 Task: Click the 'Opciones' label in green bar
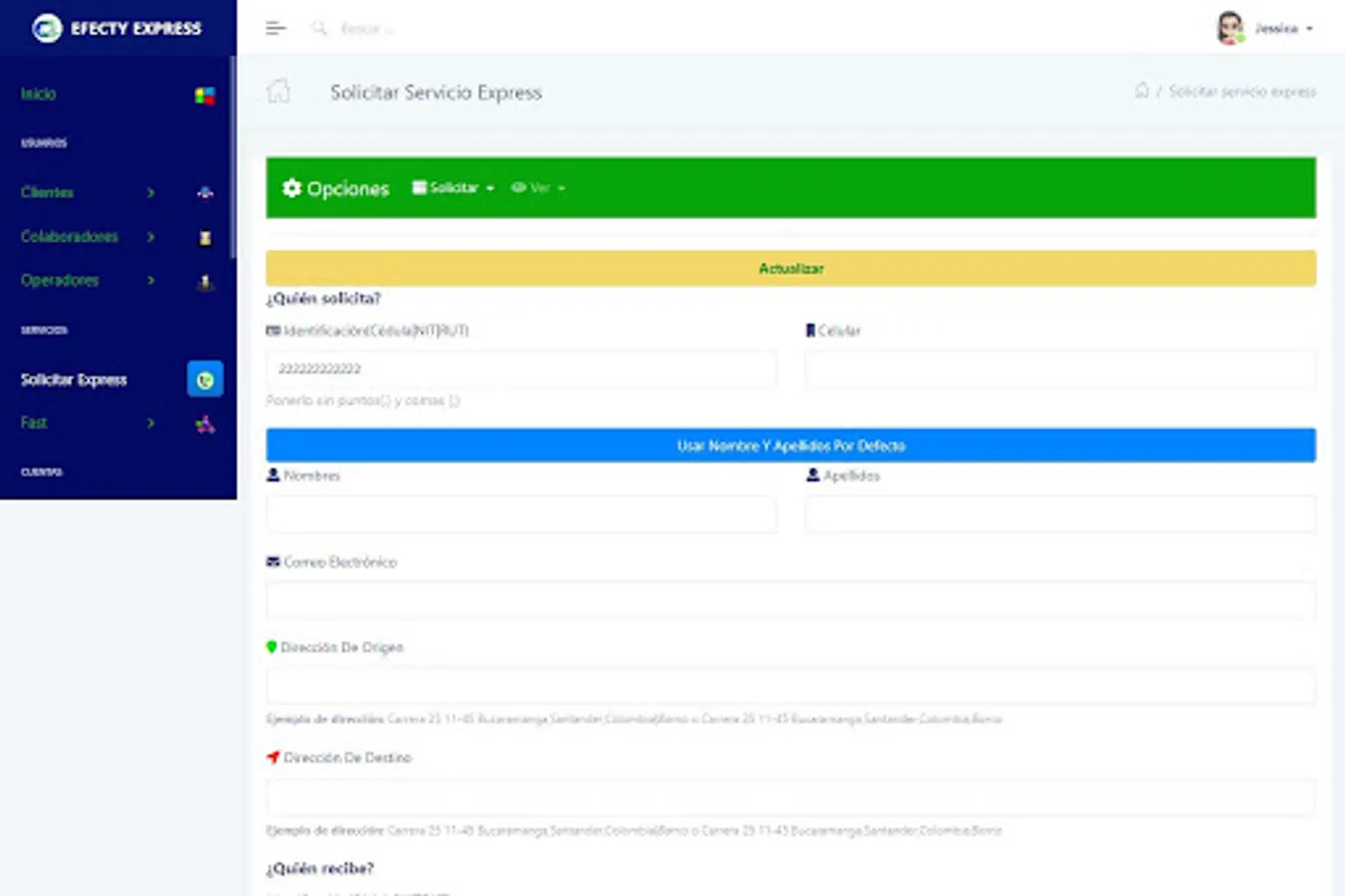pos(347,188)
